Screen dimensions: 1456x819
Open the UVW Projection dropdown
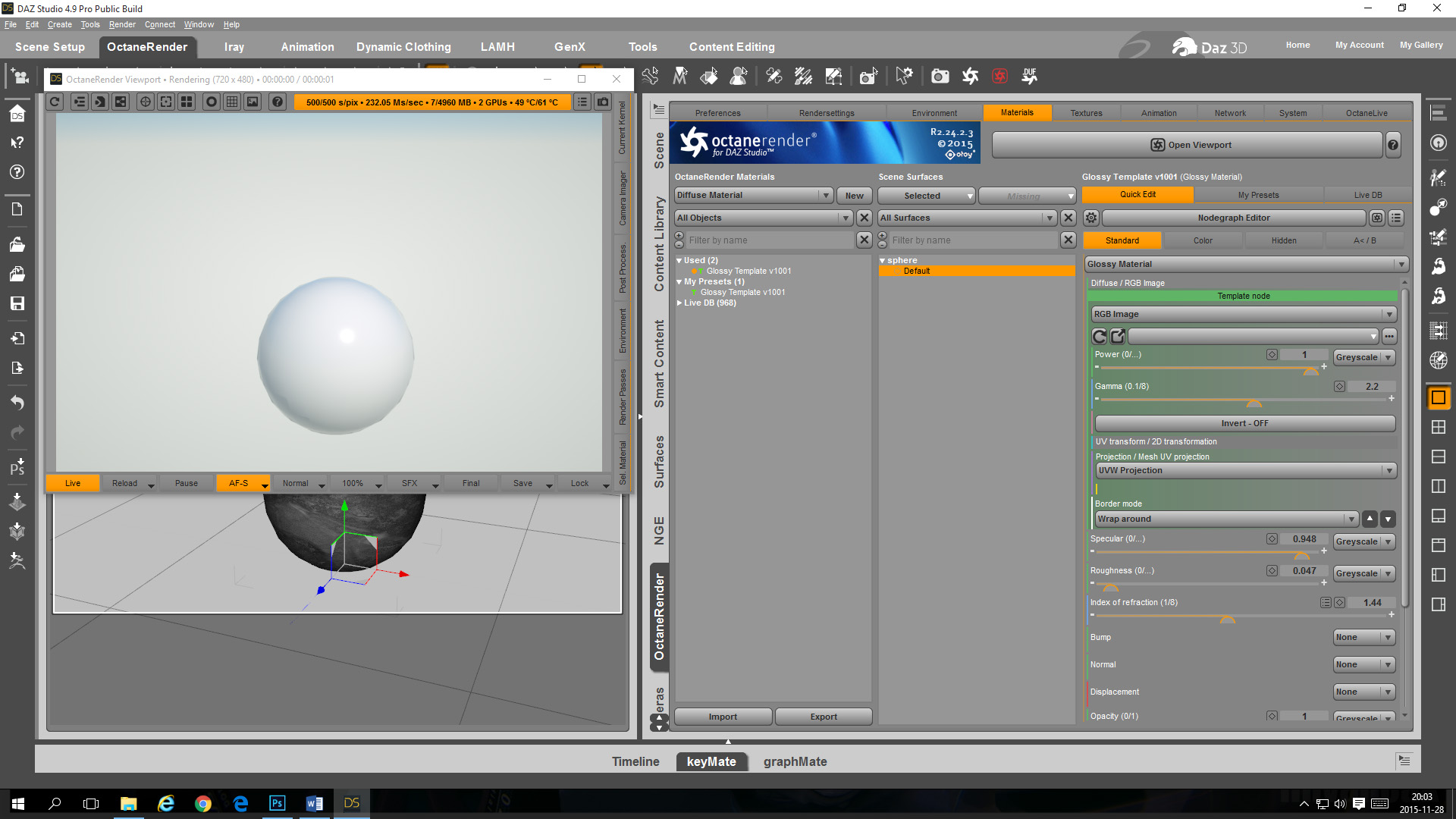tap(1245, 471)
